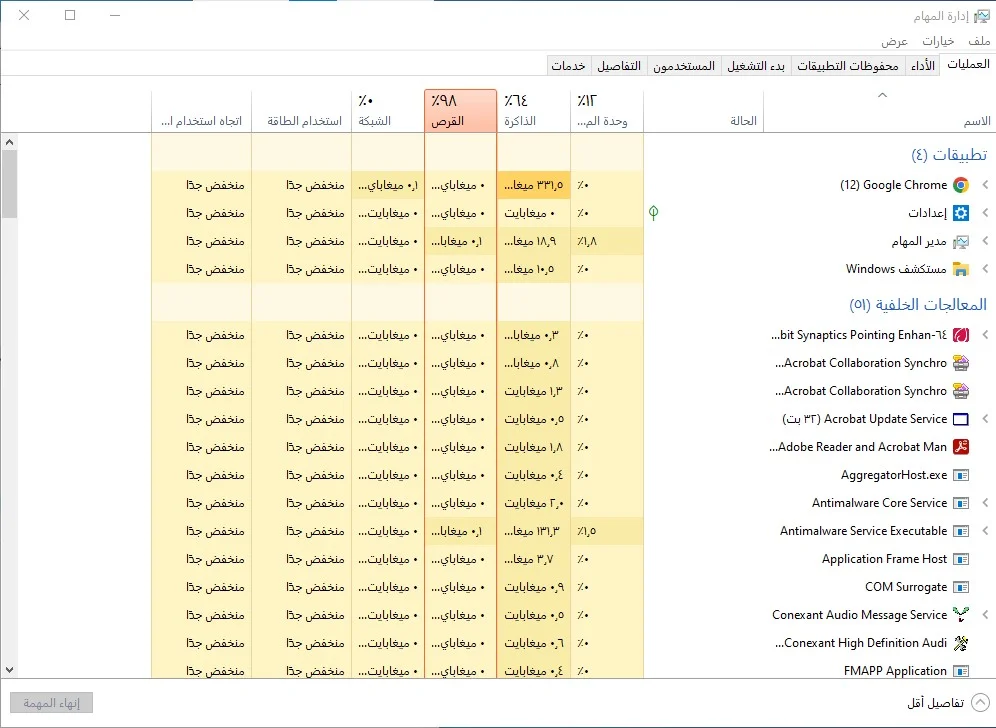This screenshot has height=728, width=996.
Task: Select the العمليات tab
Action: (x=968, y=64)
